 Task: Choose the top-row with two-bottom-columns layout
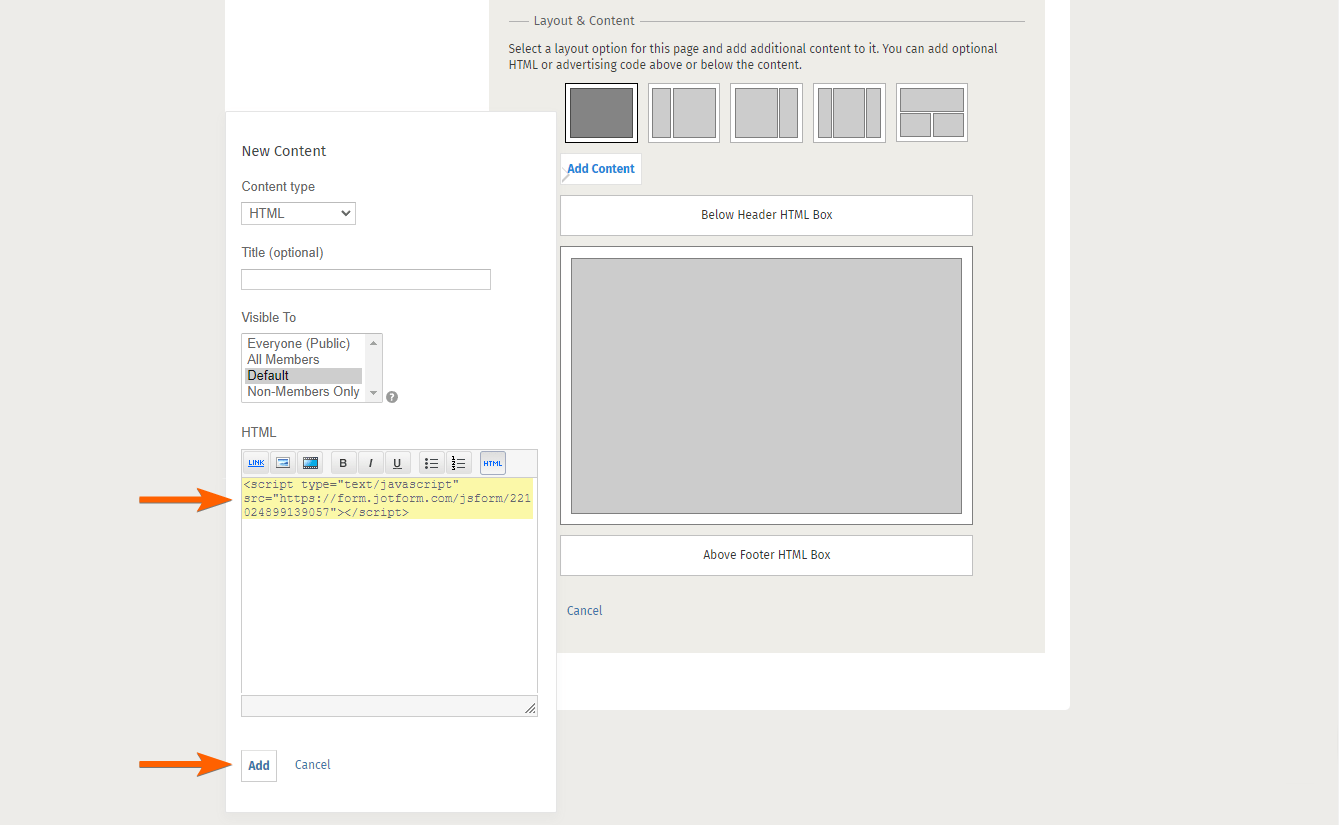(932, 113)
